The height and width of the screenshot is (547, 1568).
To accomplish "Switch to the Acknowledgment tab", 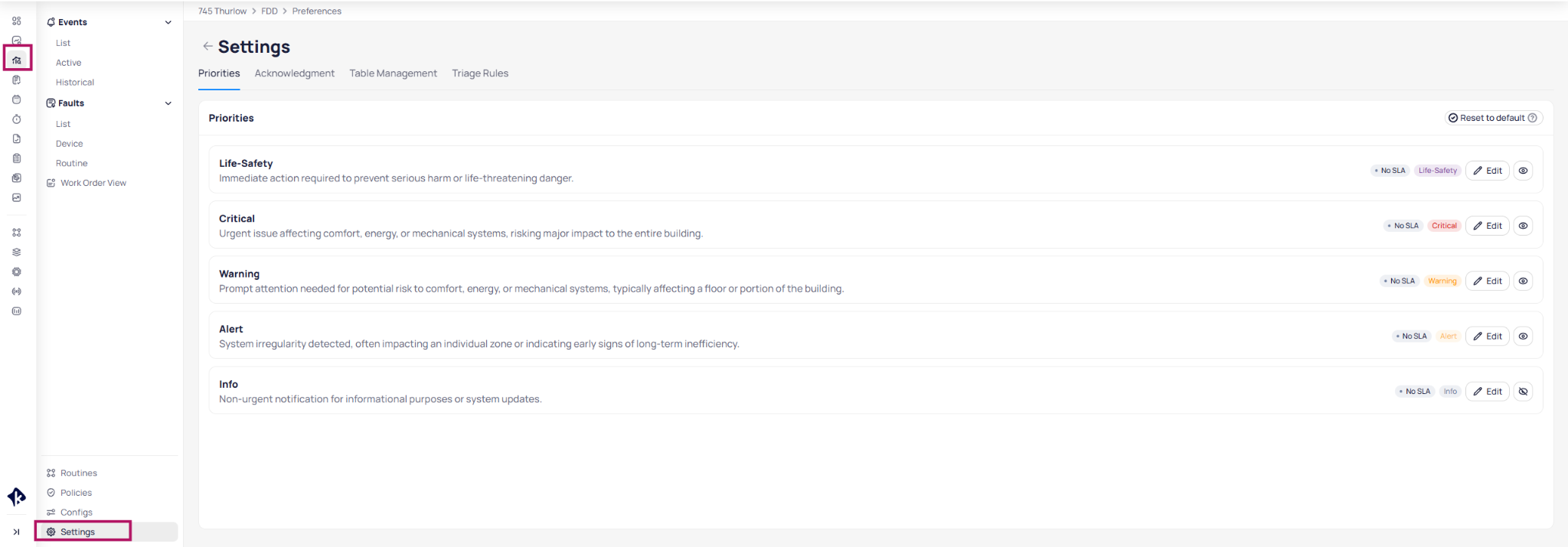I will [294, 73].
